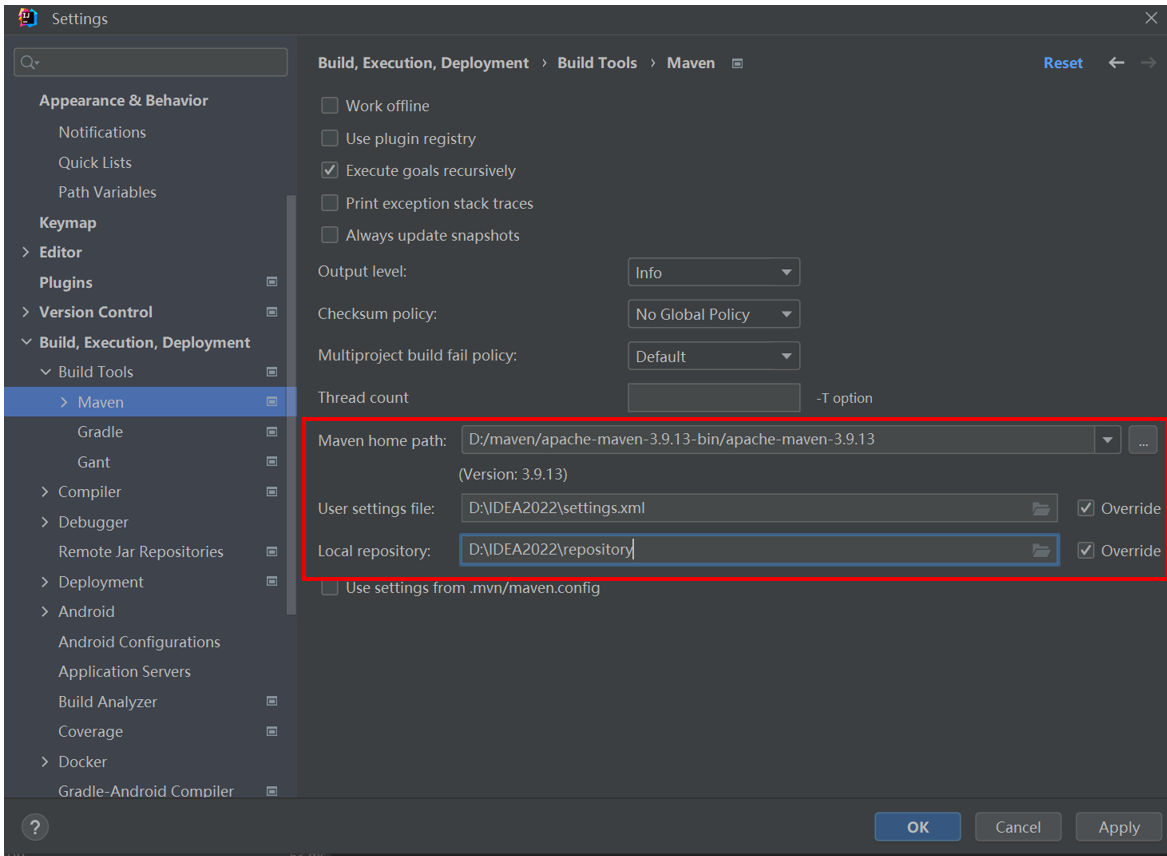This screenshot has width=1167, height=856.
Task: Click the project marker icon beside Gradle-Android Compiler
Action: click(272, 791)
